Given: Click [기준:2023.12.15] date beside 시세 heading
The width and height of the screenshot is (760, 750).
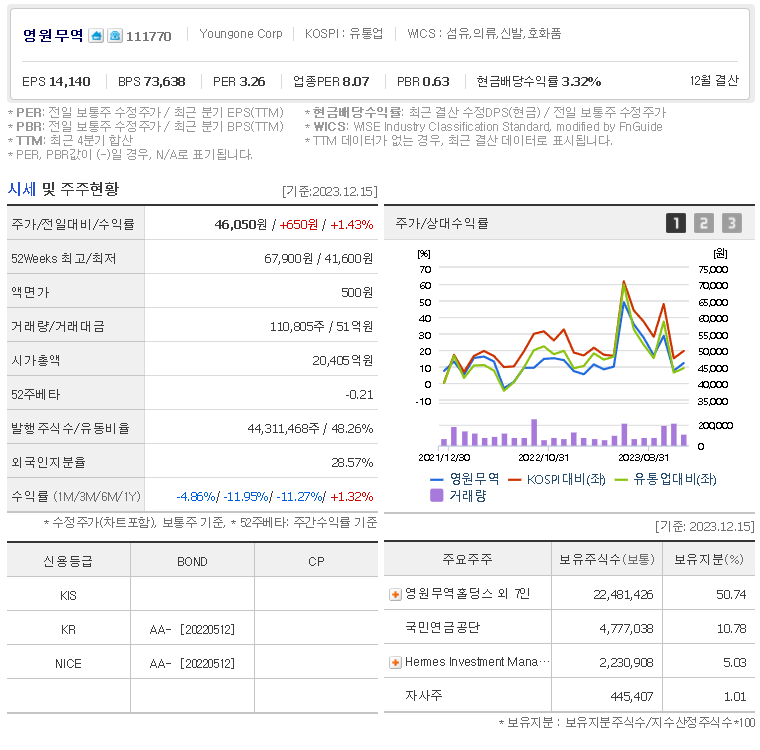Looking at the screenshot, I should (x=330, y=191).
